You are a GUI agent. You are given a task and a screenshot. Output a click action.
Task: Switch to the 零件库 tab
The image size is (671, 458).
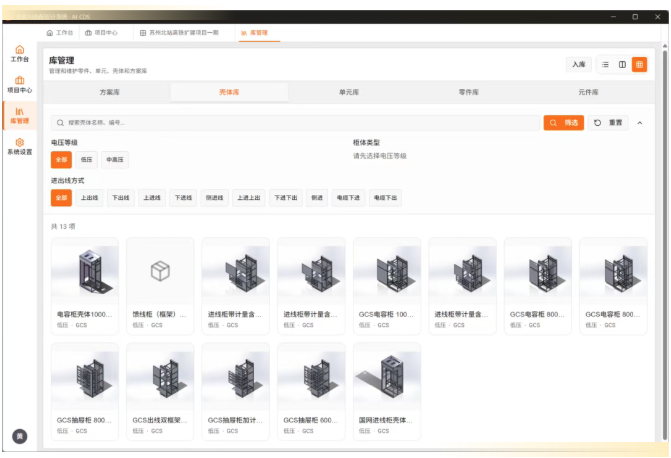(x=469, y=92)
